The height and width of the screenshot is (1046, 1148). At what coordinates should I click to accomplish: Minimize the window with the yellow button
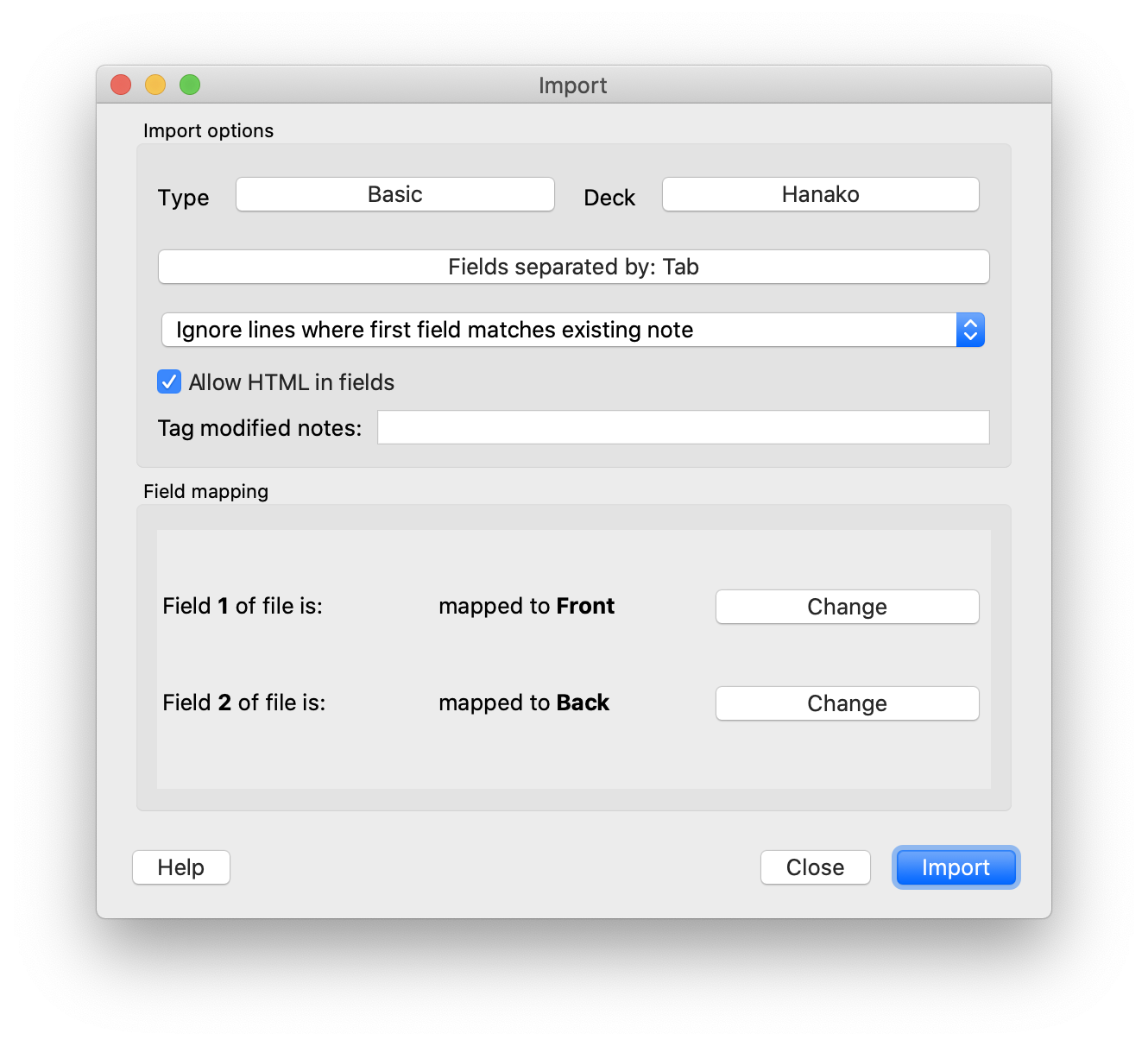155,85
